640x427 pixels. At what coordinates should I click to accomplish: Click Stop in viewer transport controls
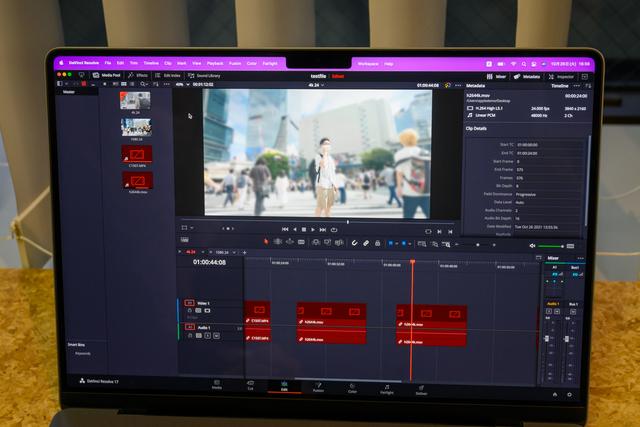point(304,230)
